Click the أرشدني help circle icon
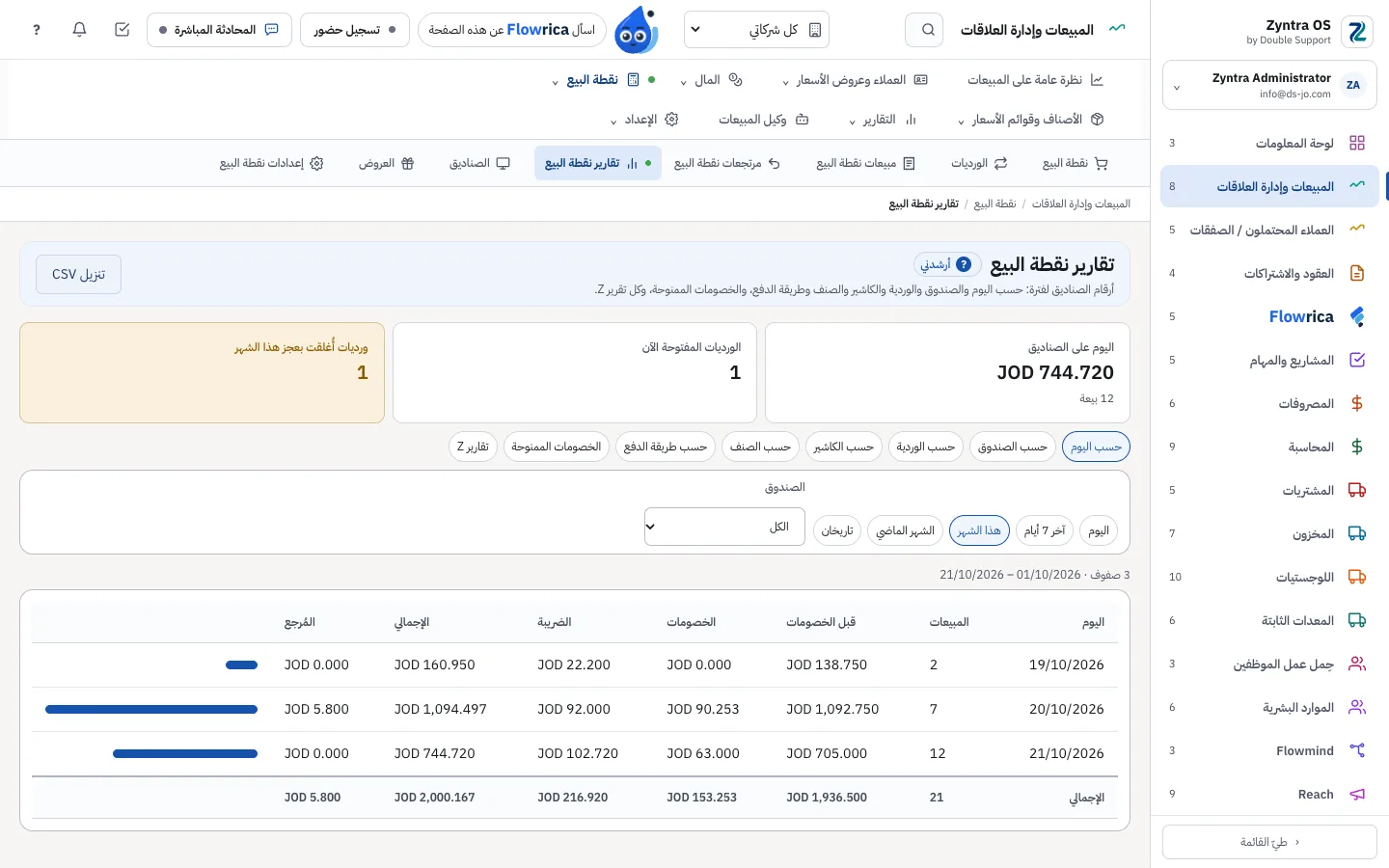The image size is (1389, 868). (x=964, y=264)
